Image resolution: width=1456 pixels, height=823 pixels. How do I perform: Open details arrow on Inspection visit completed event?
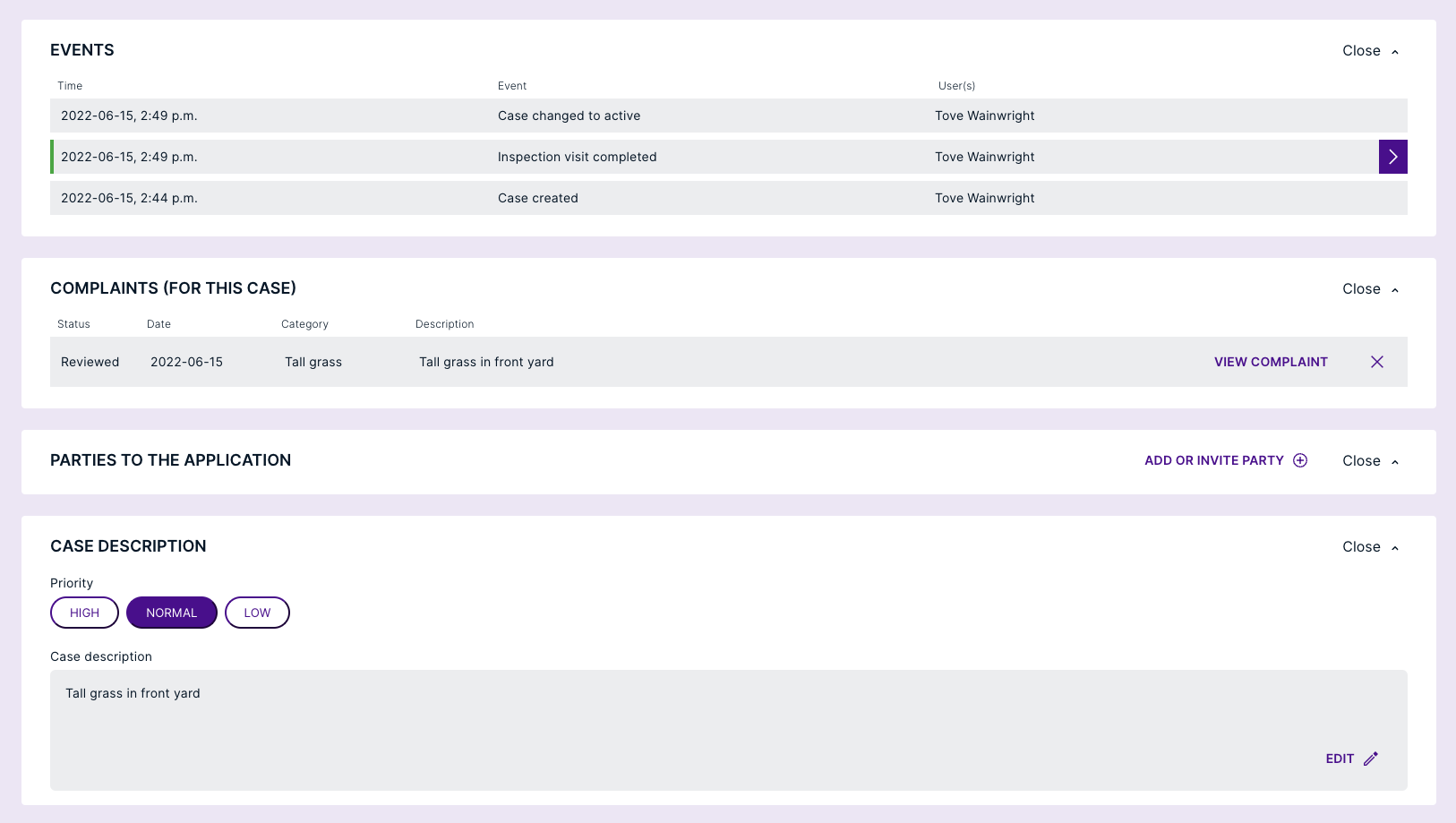(1393, 156)
